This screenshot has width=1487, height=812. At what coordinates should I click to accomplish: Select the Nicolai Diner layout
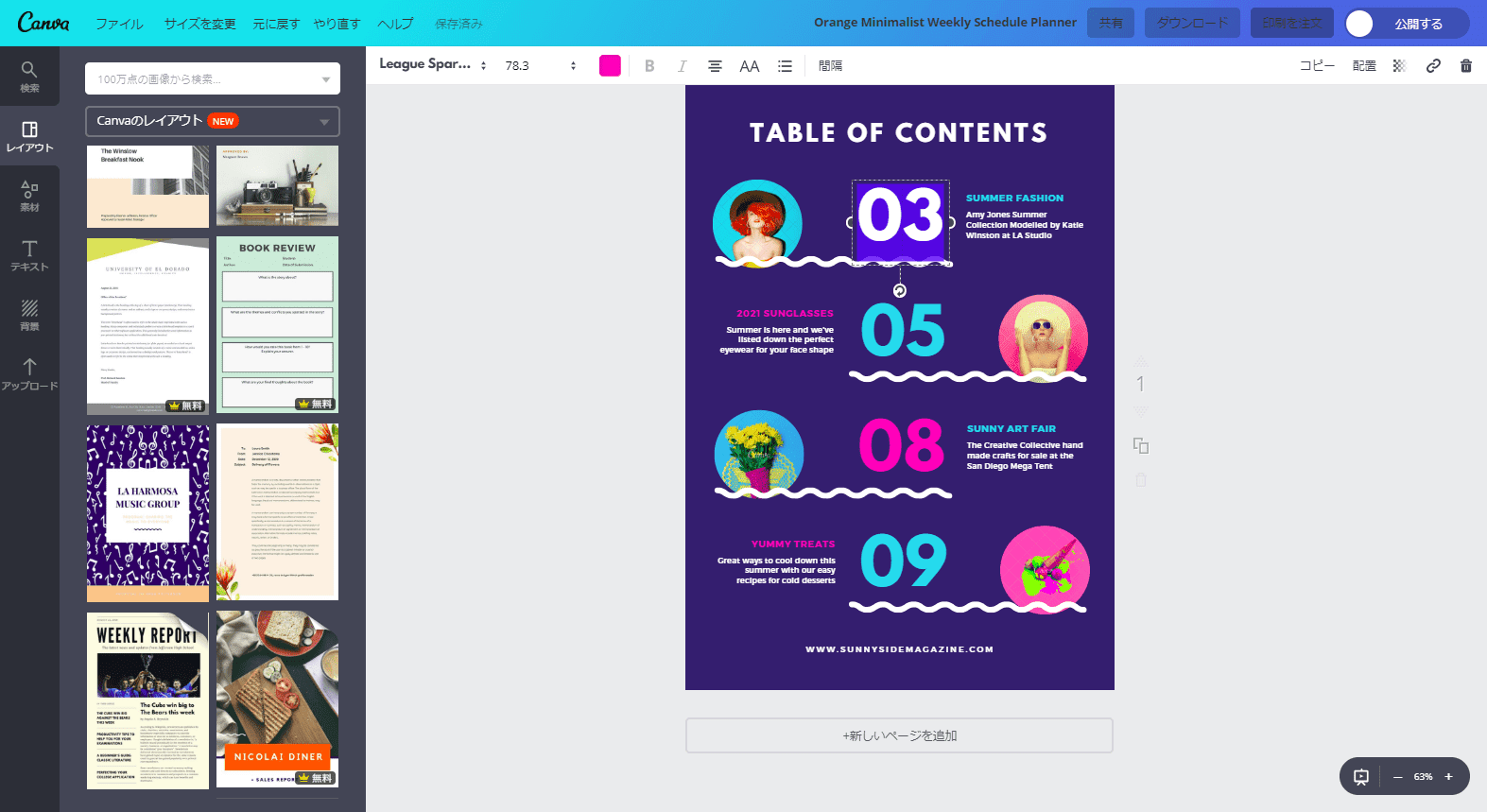[277, 699]
